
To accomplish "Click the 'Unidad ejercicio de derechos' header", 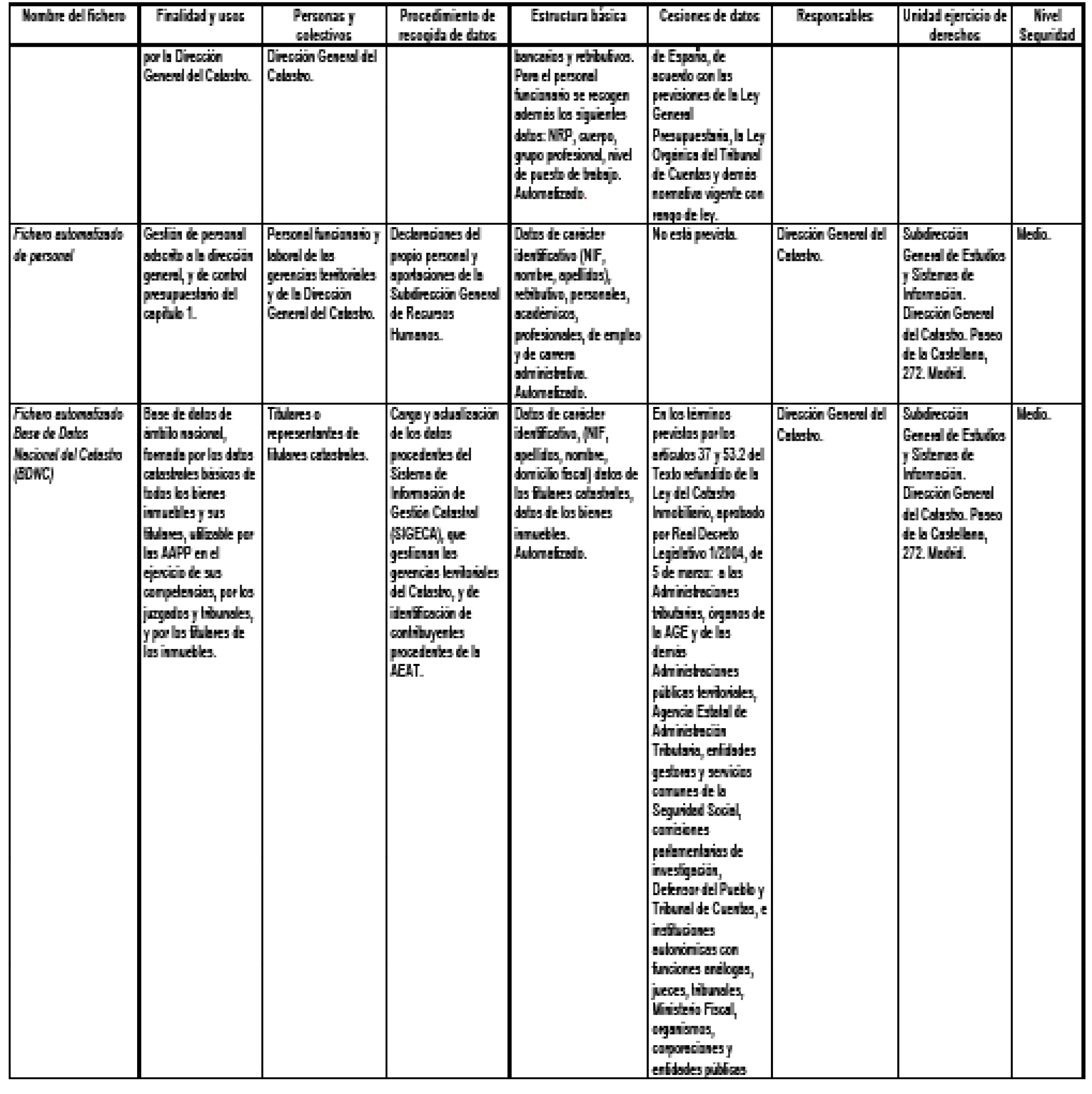I will pyautogui.click(x=954, y=24).
